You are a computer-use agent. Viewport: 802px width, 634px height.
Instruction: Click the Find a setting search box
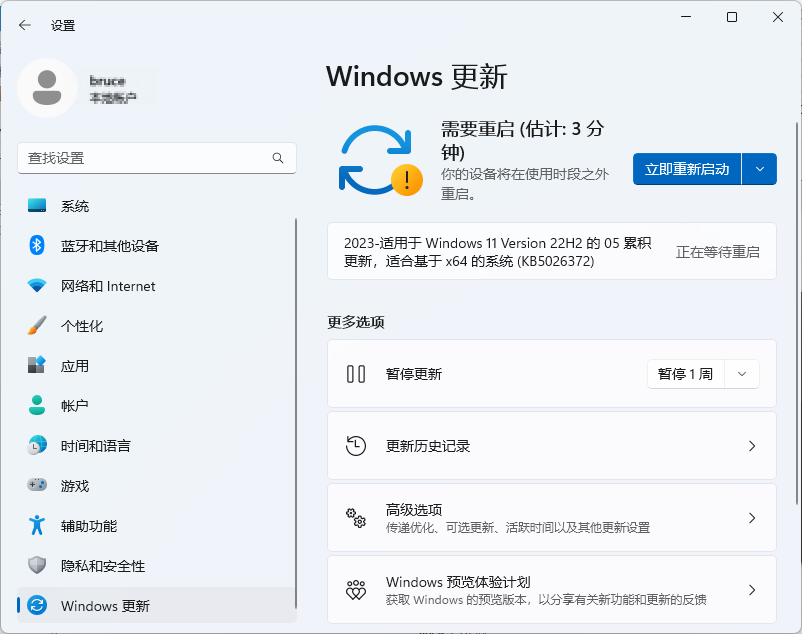click(x=145, y=158)
